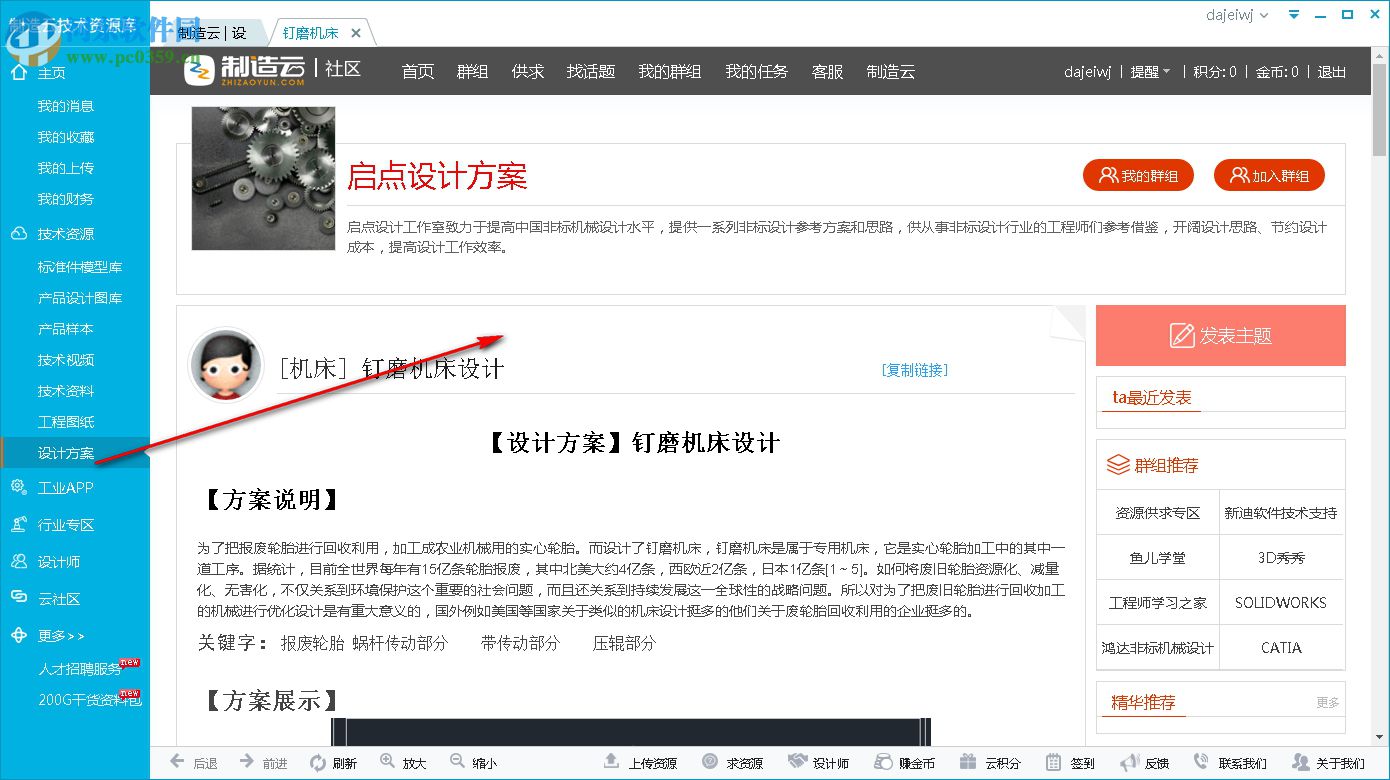
Task: Open the 赚金币 earn coins feature
Action: tap(881, 762)
